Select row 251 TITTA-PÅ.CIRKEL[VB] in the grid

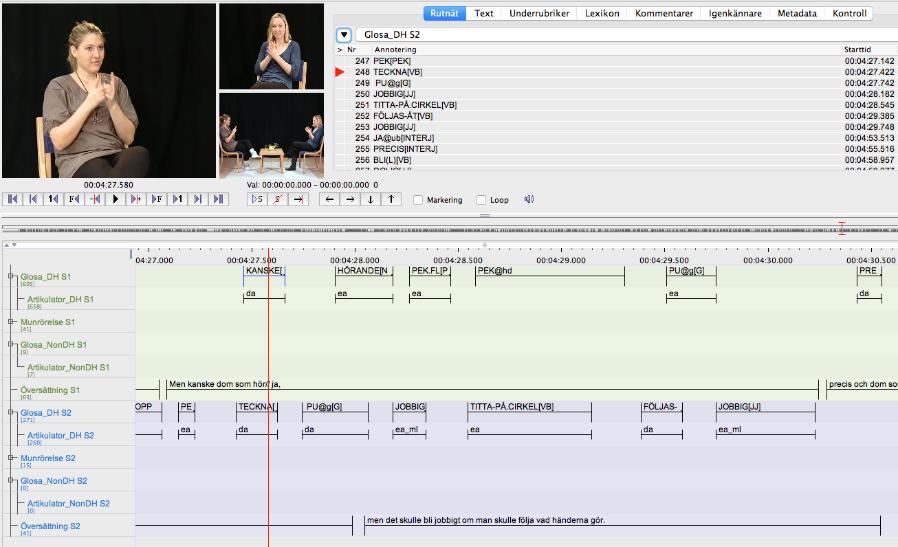tap(616, 105)
